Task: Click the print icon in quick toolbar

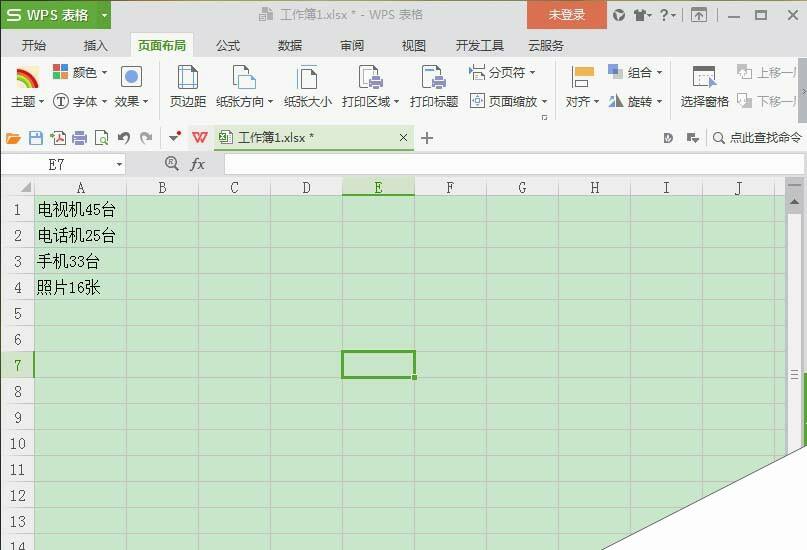Action: point(80,138)
